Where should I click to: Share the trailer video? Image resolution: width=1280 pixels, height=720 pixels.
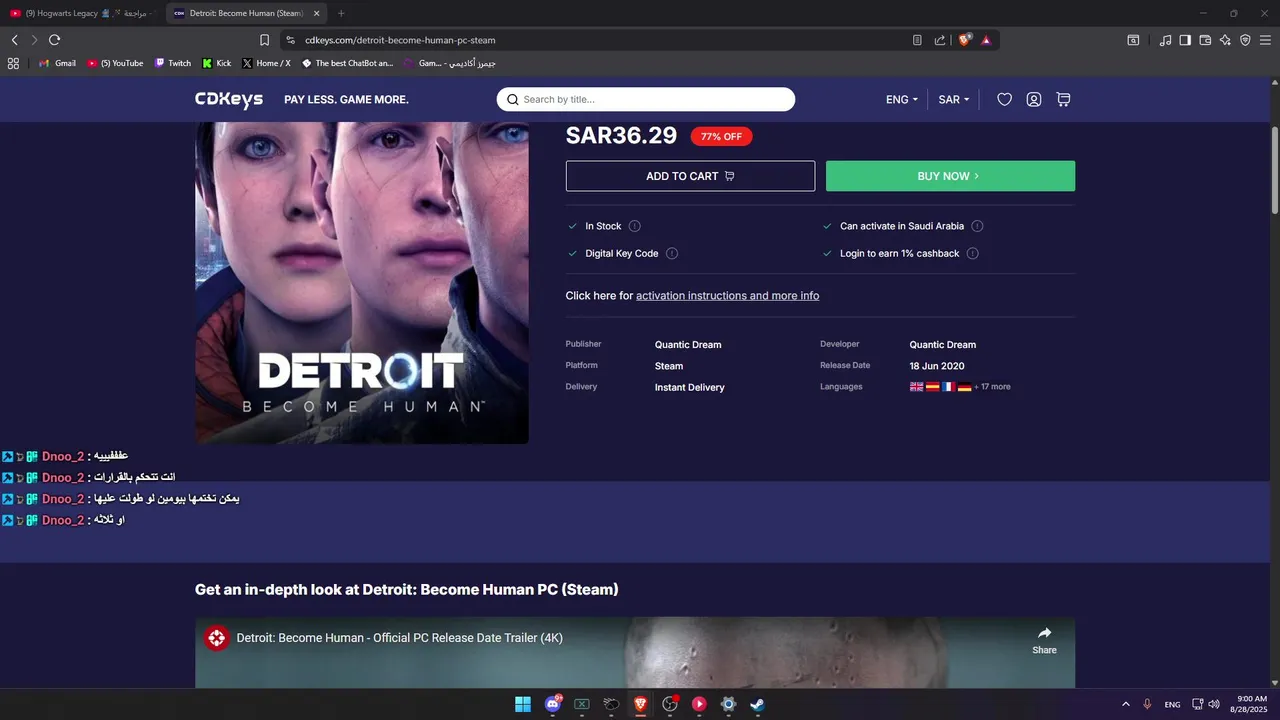tap(1044, 640)
